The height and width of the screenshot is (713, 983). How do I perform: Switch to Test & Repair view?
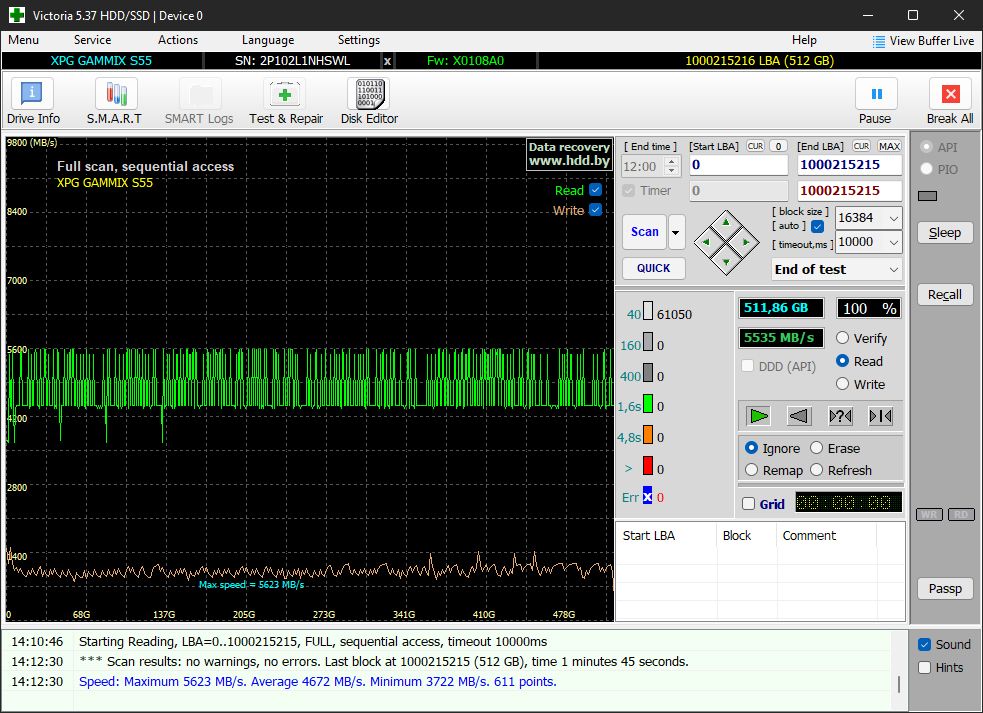285,102
